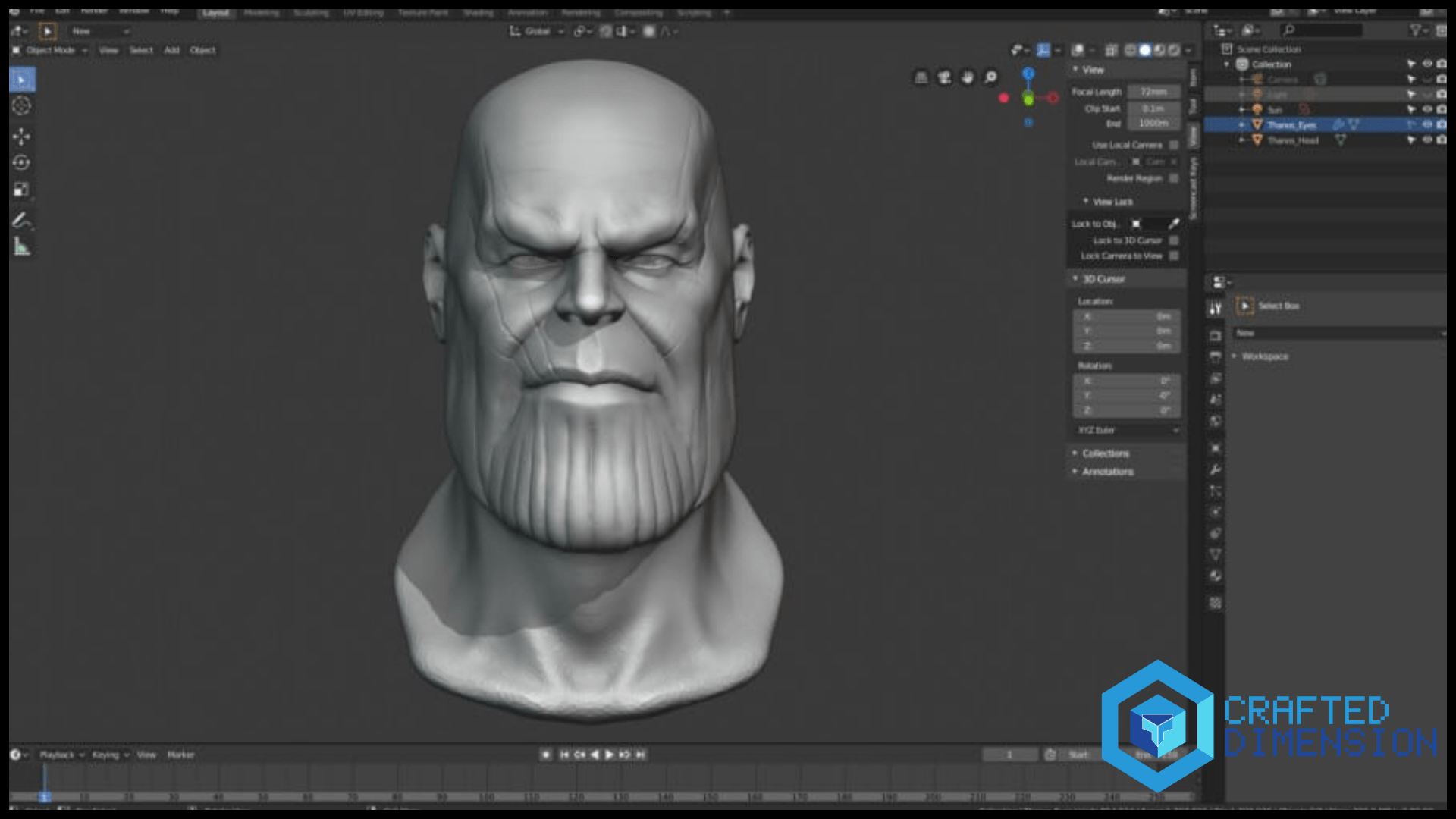Collapse the 3D Cursor panel section

(x=1099, y=279)
